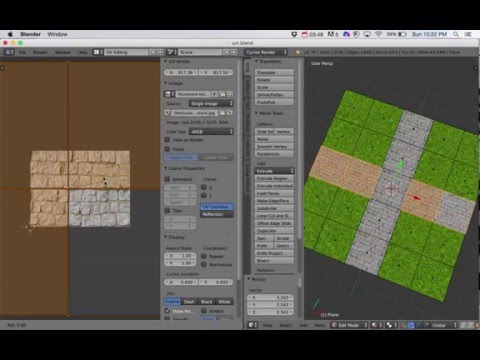Open the screen layout browse icon
The image size is (480, 360).
point(97,52)
